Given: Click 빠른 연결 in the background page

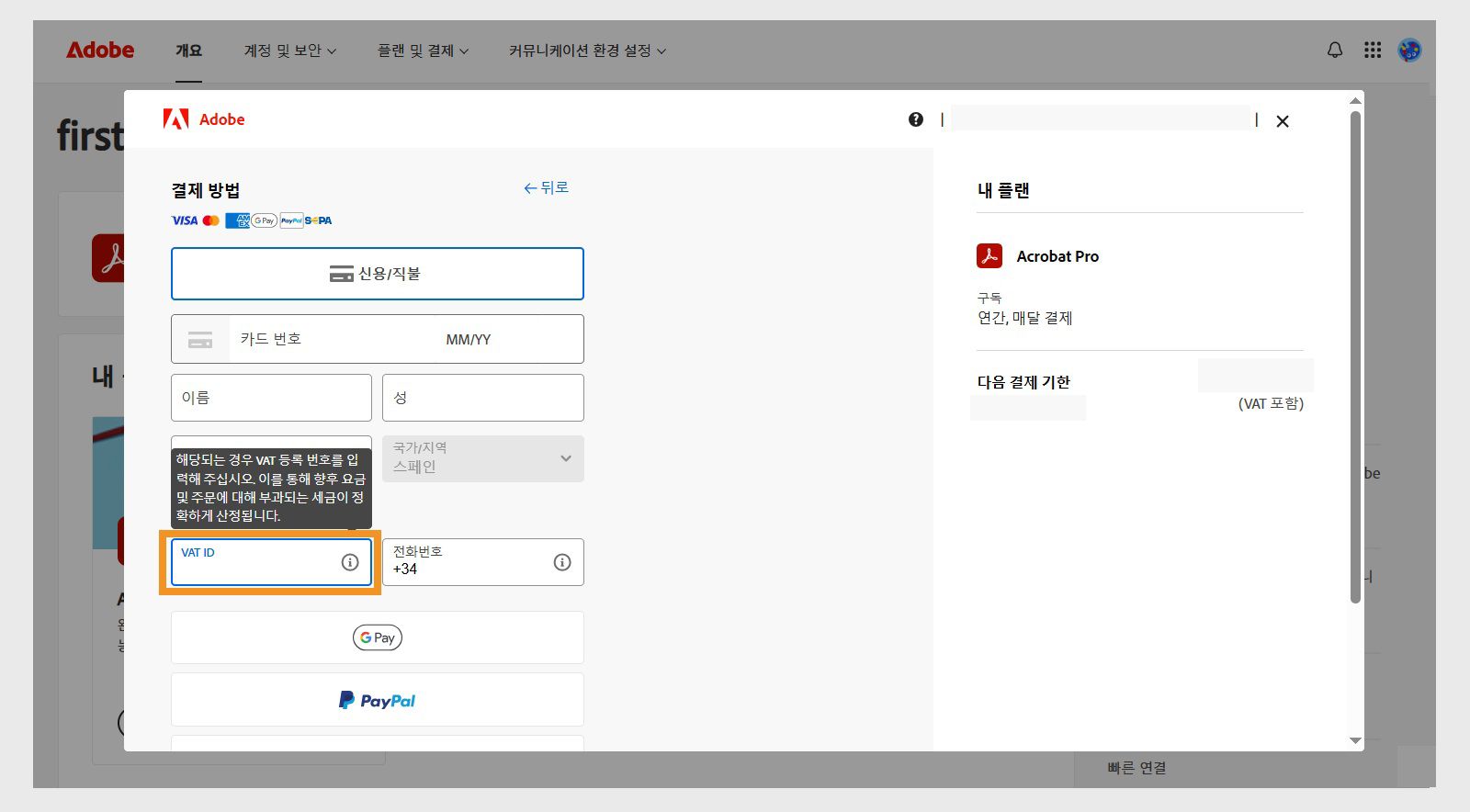Looking at the screenshot, I should tap(1136, 768).
